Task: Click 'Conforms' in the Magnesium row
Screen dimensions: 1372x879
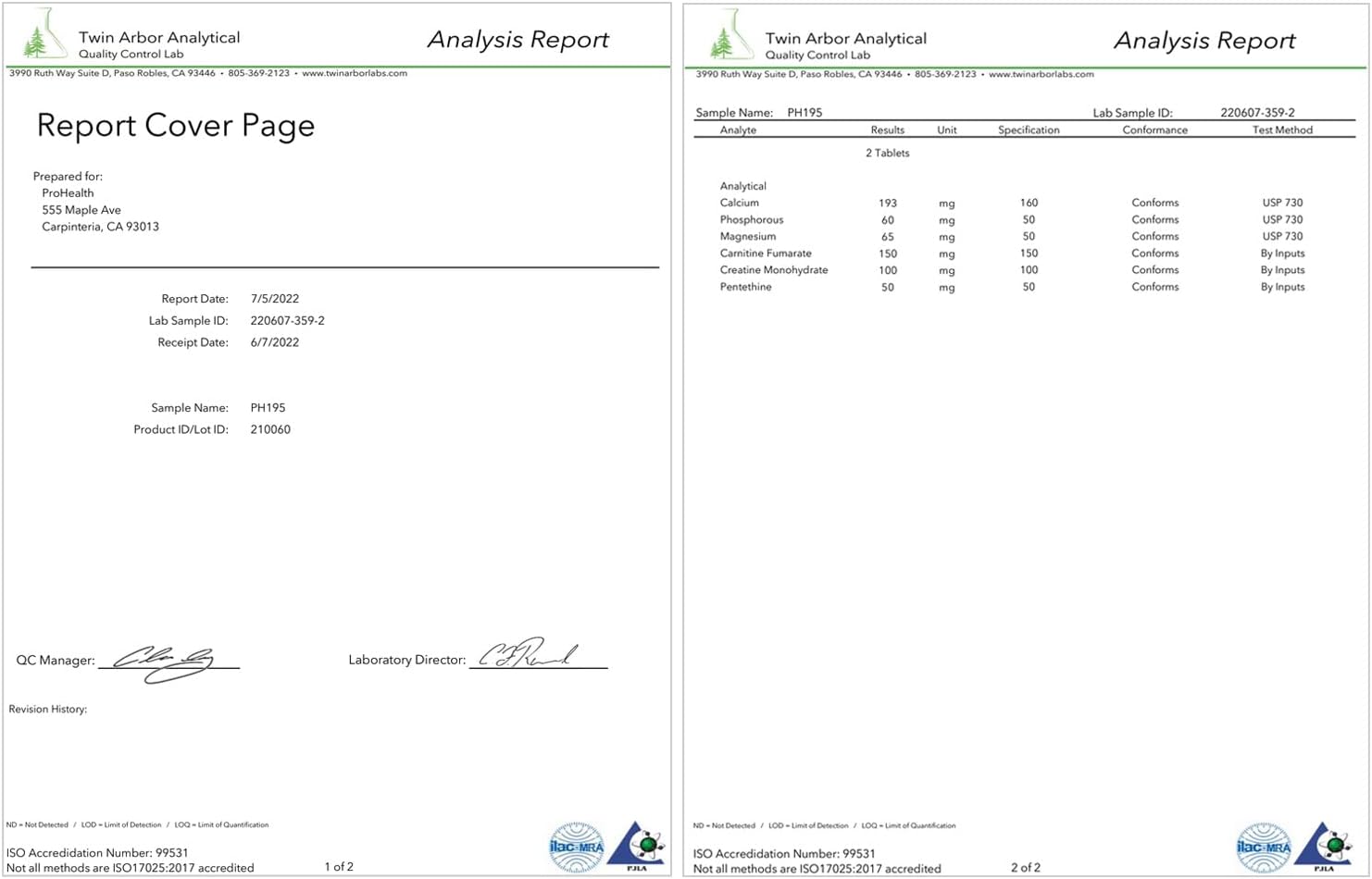Action: [1154, 237]
